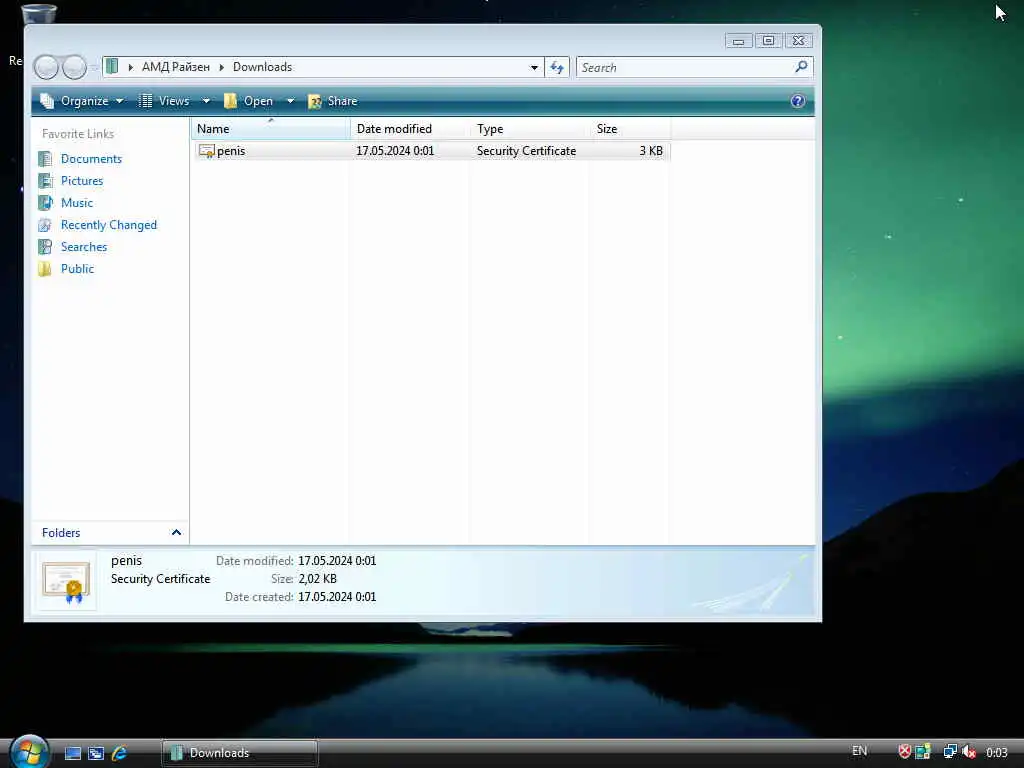Click the Open toolbar button
The image size is (1024, 768).
[x=249, y=101]
